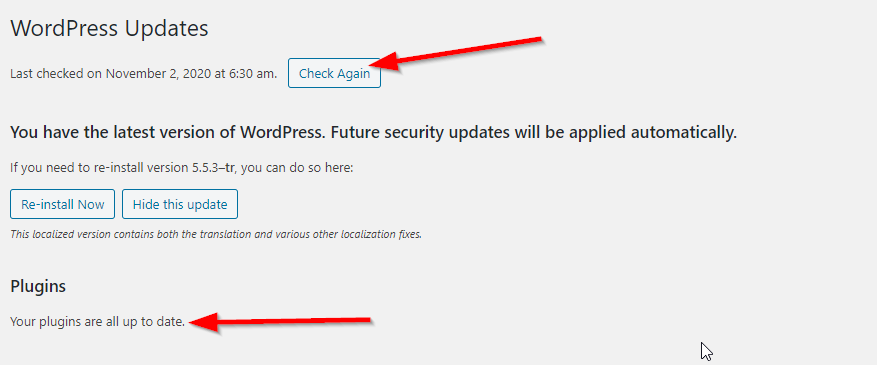Select the latest version of WordPress heading
The height and width of the screenshot is (365, 877).
coord(374,133)
